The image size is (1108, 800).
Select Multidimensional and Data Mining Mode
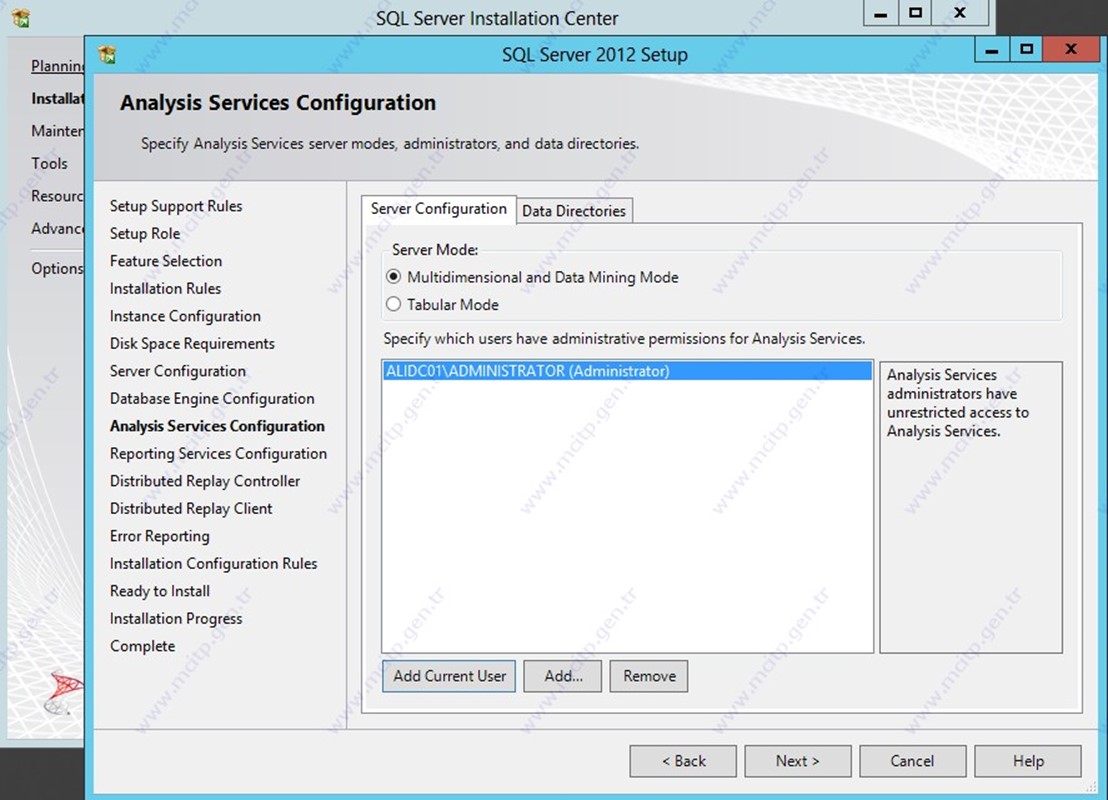394,277
